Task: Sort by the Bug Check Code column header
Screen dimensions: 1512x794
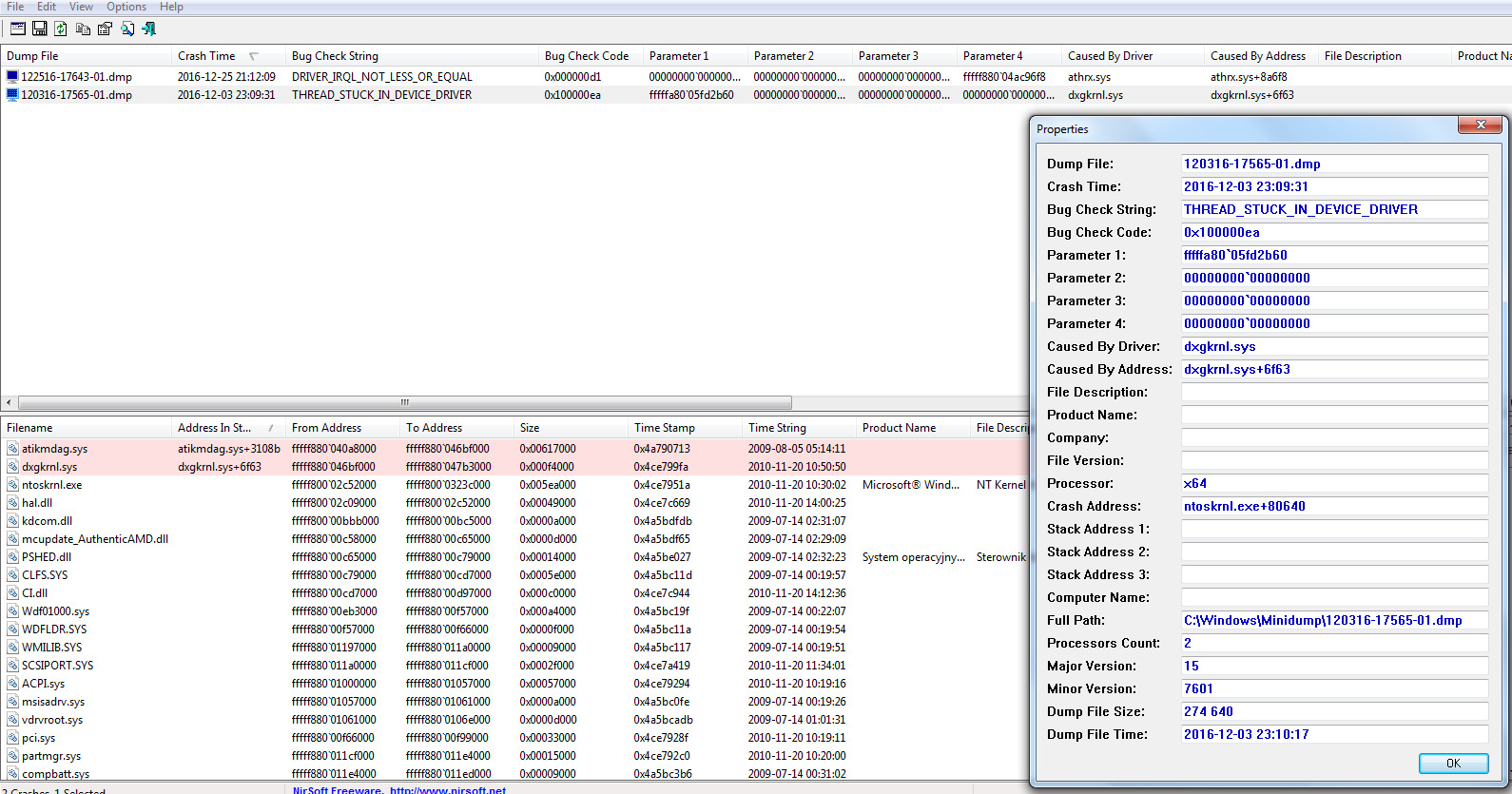Action: [x=591, y=56]
